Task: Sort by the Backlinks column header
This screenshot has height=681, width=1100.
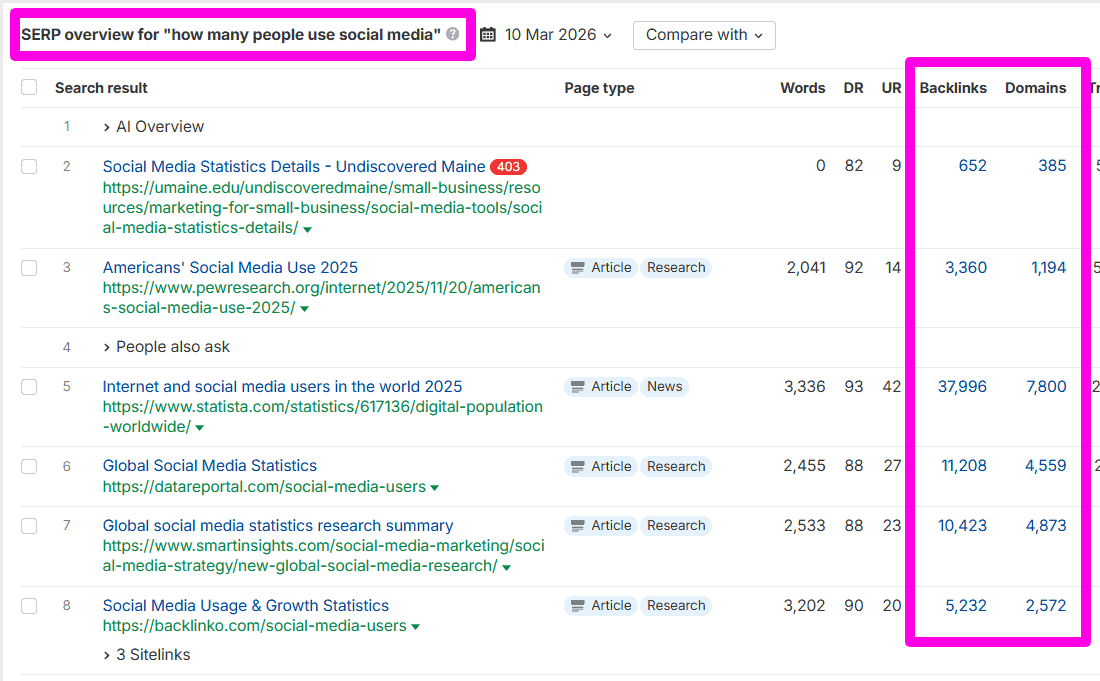Action: click(953, 88)
